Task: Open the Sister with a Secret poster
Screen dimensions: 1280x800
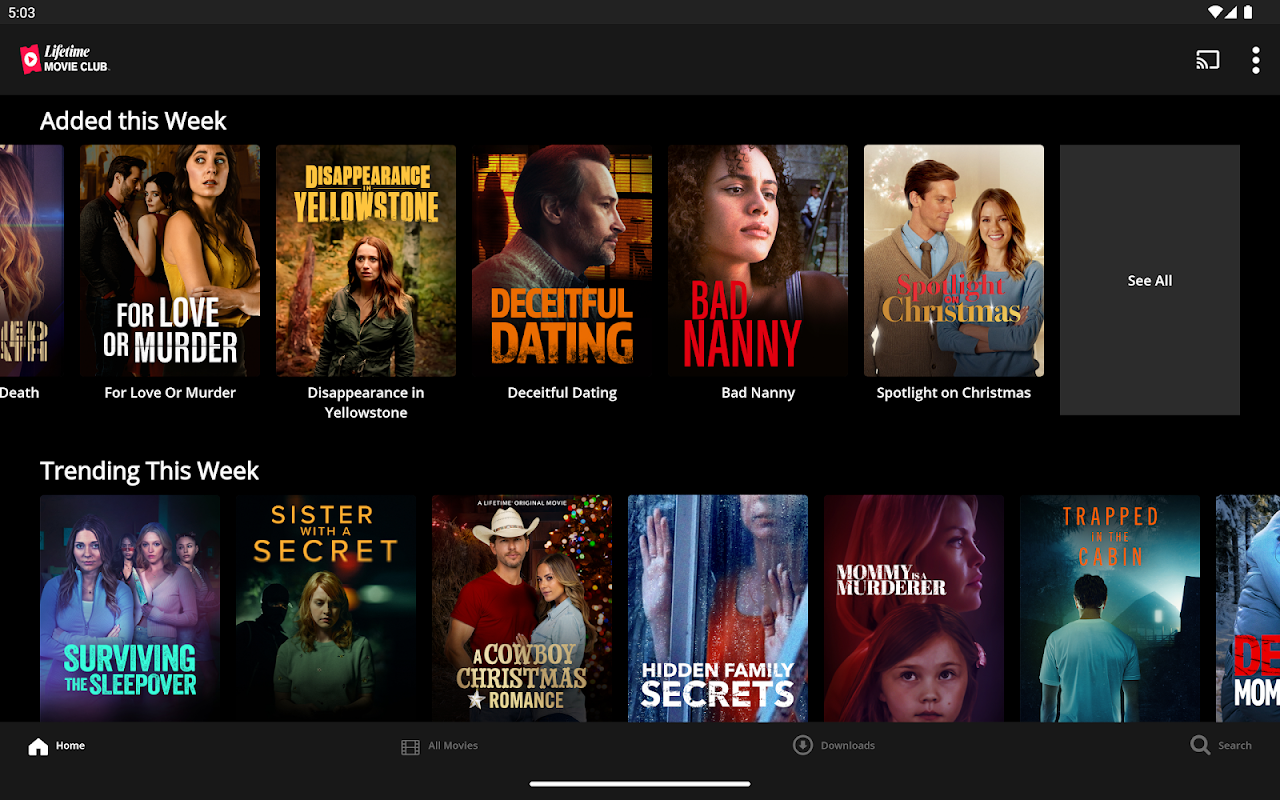Action: (x=326, y=608)
